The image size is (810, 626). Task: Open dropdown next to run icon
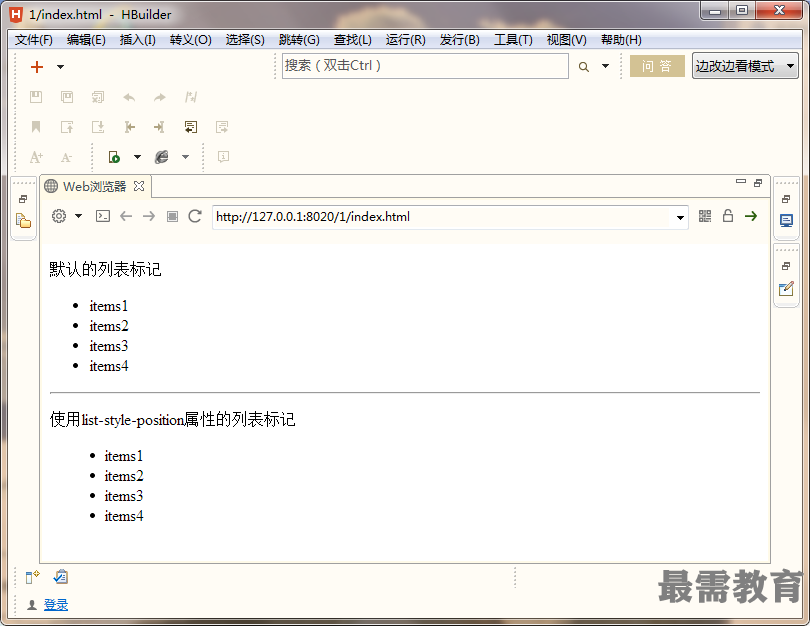tap(137, 157)
